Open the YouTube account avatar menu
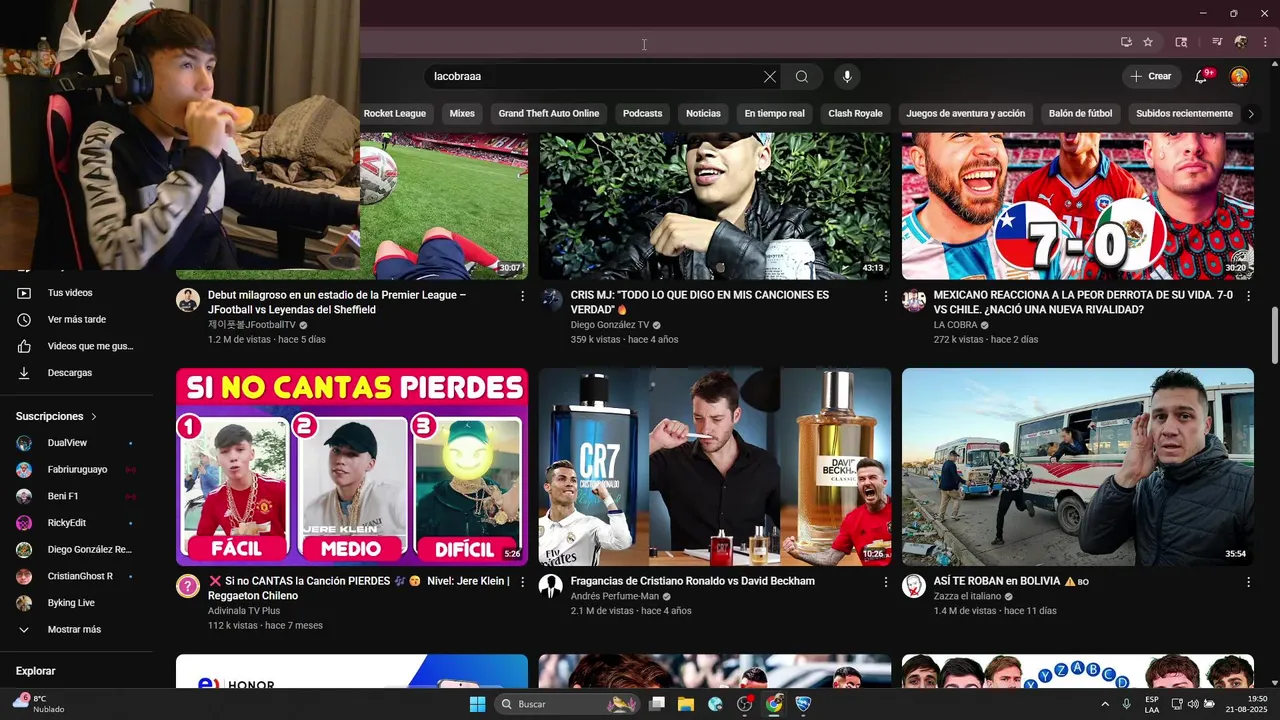 [x=1239, y=77]
